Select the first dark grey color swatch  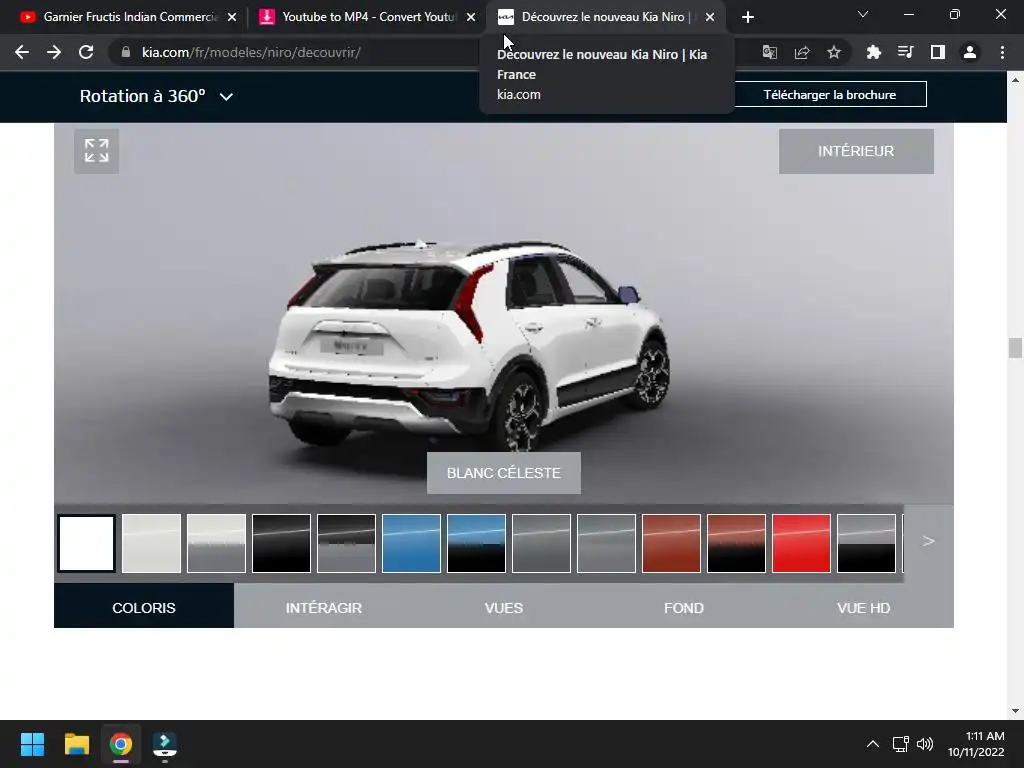(541, 543)
